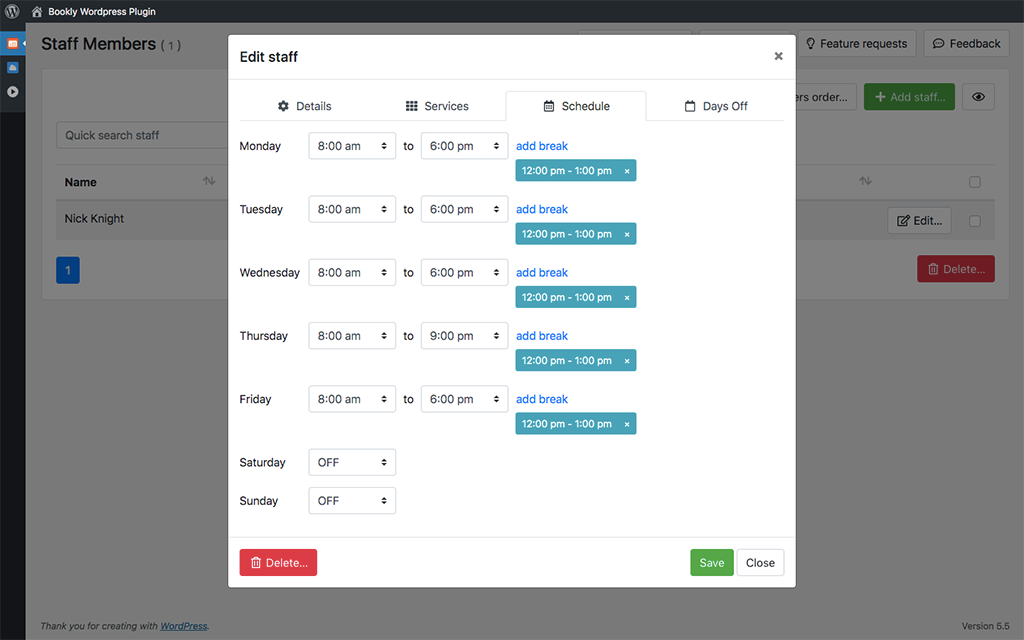Remove Monday's 12:00 pm break via x
Screen dimensions: 1024x640
coord(627,171)
